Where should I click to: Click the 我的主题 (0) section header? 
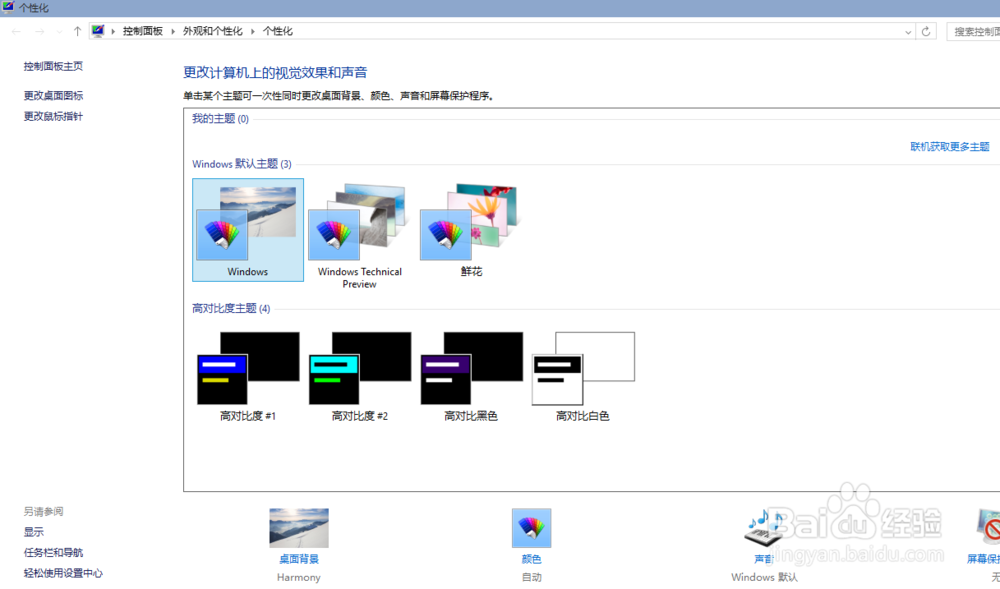point(221,119)
